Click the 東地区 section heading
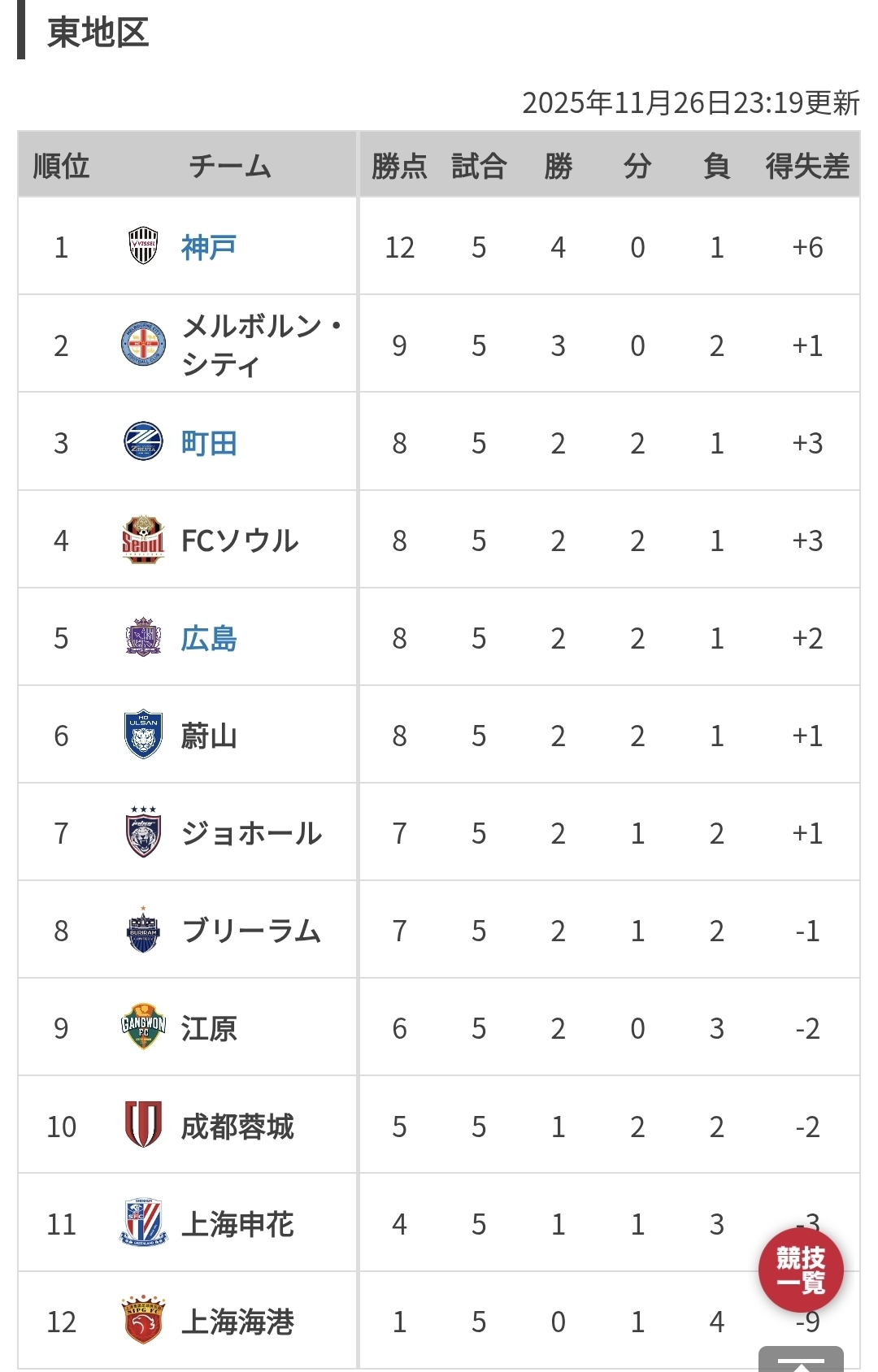The width and height of the screenshot is (878, 1372). 98,33
